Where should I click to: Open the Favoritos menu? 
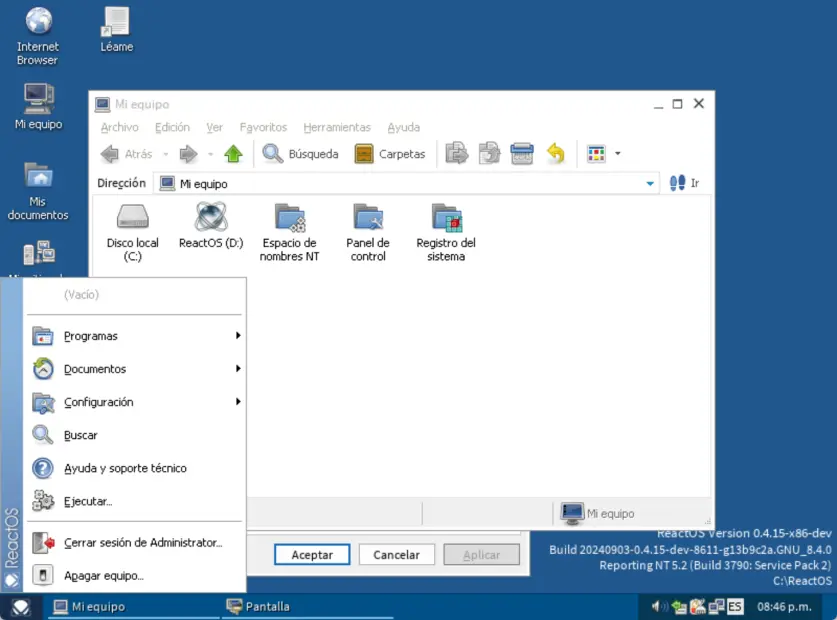click(x=263, y=127)
